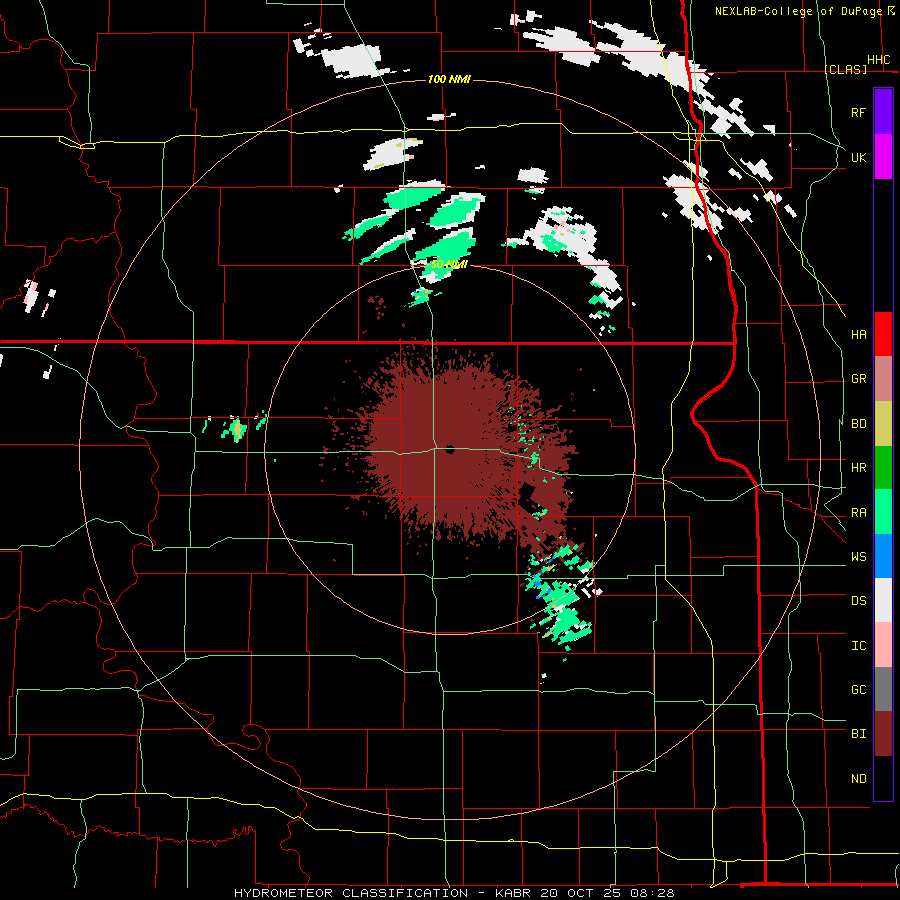The image size is (900, 900).
Task: Click the 'WS' legend label
Action: point(858,557)
